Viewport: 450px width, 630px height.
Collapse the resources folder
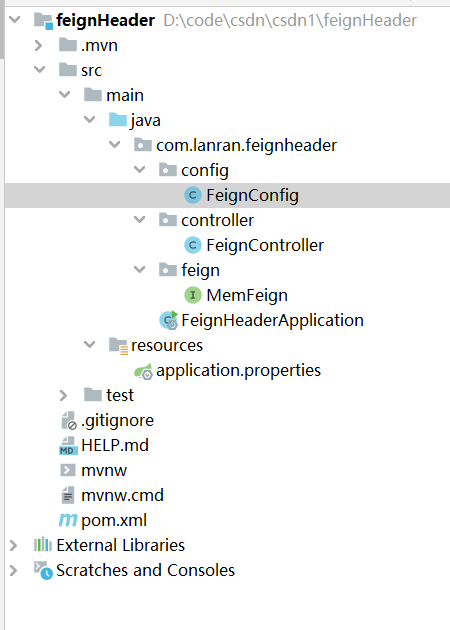coord(89,345)
